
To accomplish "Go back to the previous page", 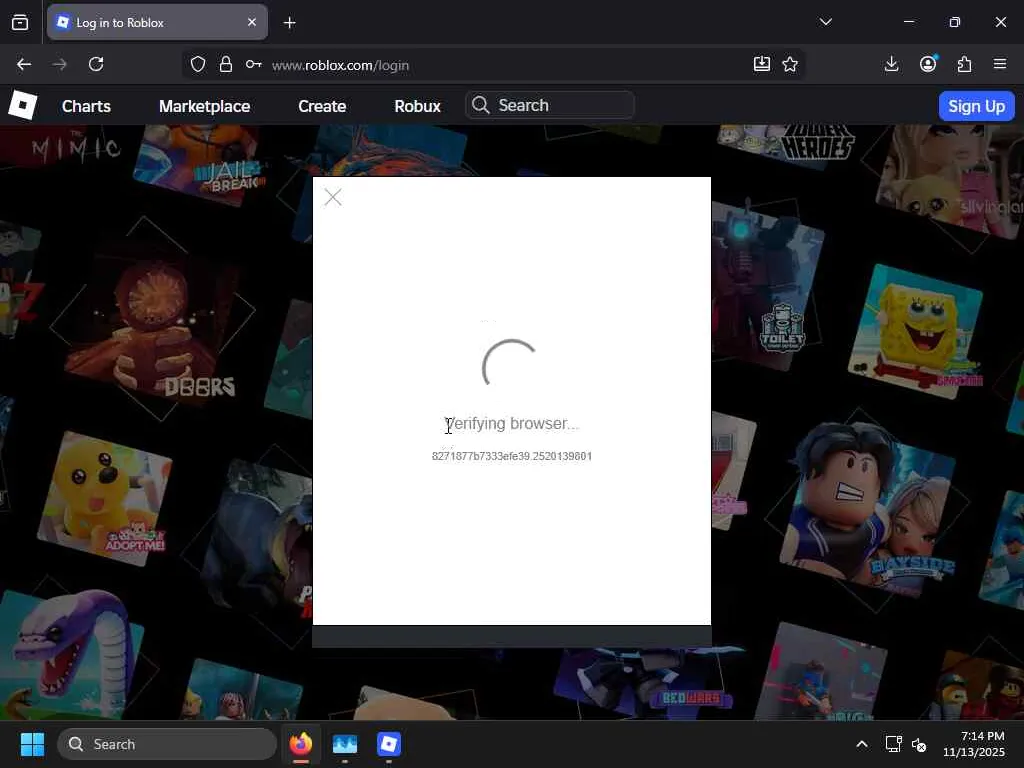I will pyautogui.click(x=24, y=64).
